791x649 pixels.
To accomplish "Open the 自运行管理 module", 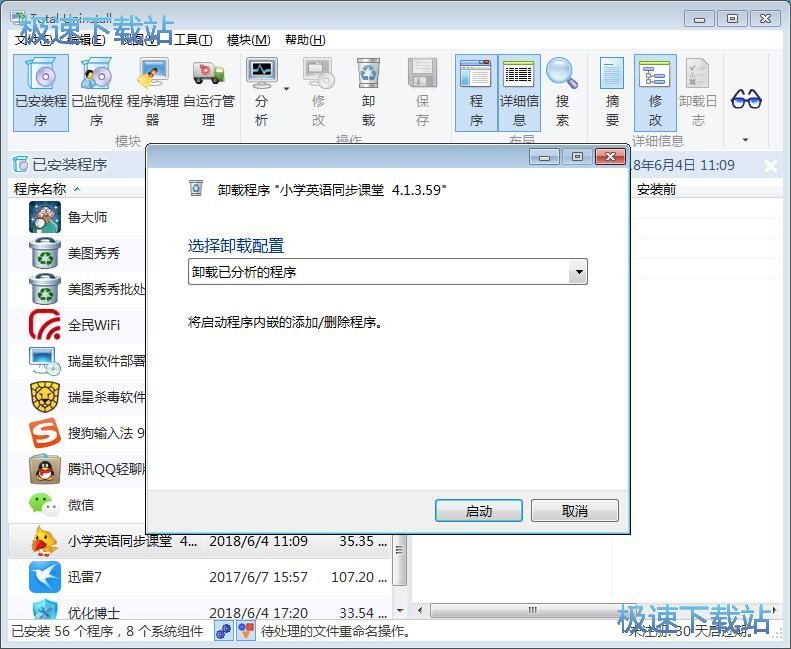I will tap(209, 93).
